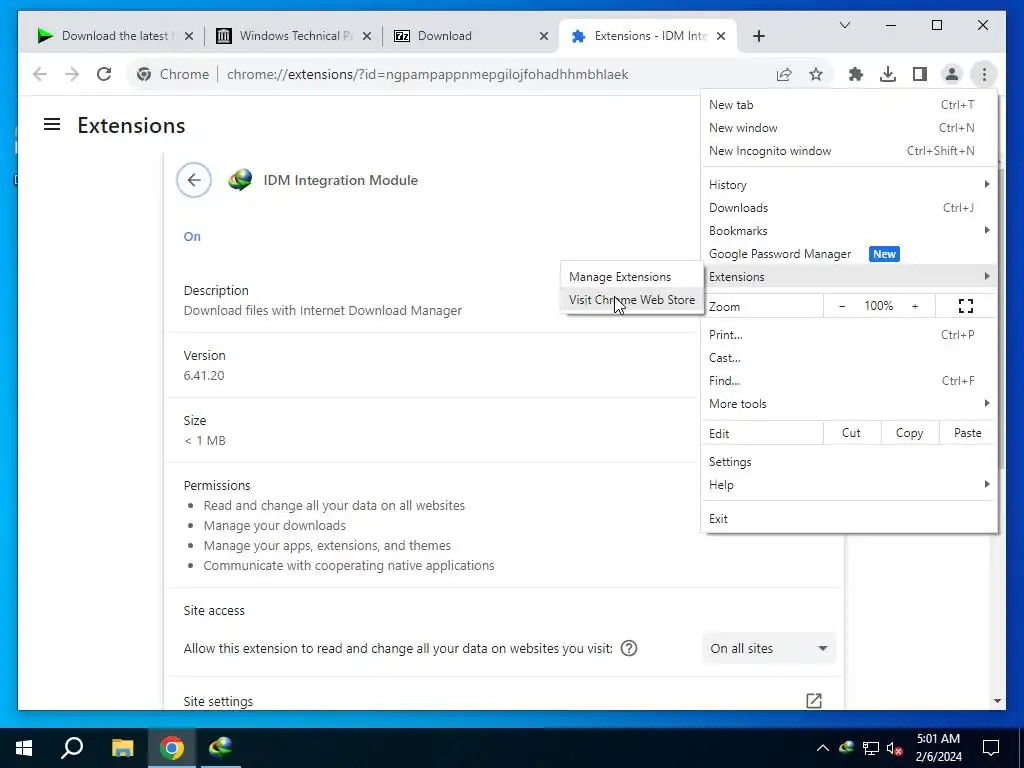Screen dimensions: 1024x768
Task: Close the Extensions - IDM tab
Action: point(721,36)
